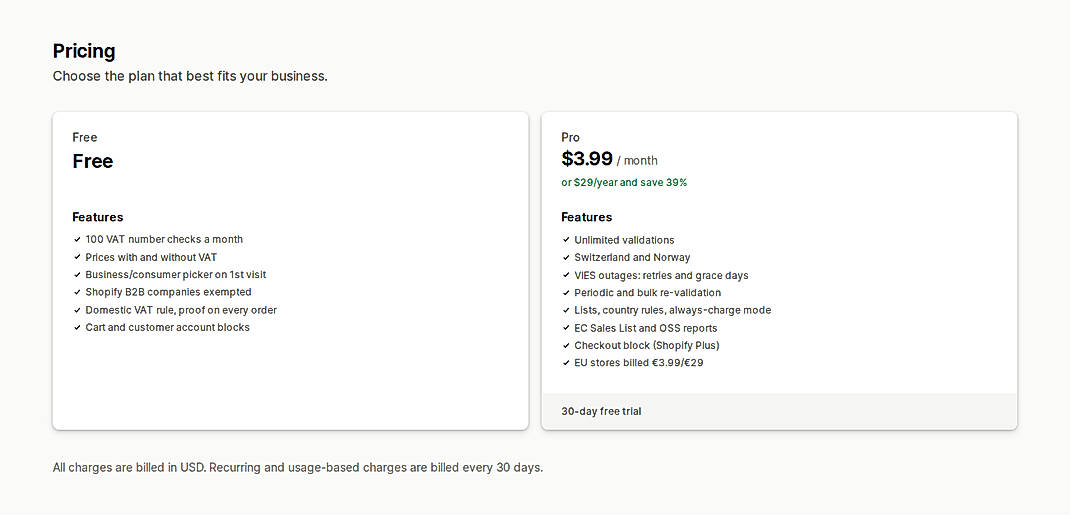Screen dimensions: 1070x516
Task: Click the Pro plan title
Action: tap(570, 137)
